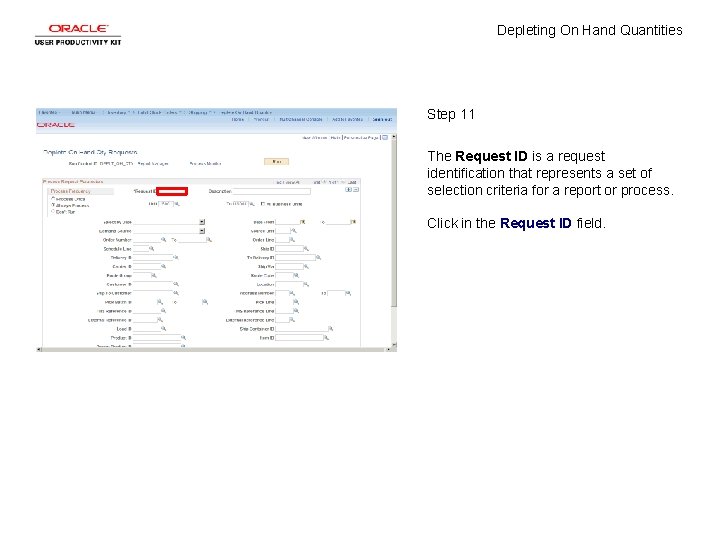Click lookup icon for Schedule Line field

point(152,248)
